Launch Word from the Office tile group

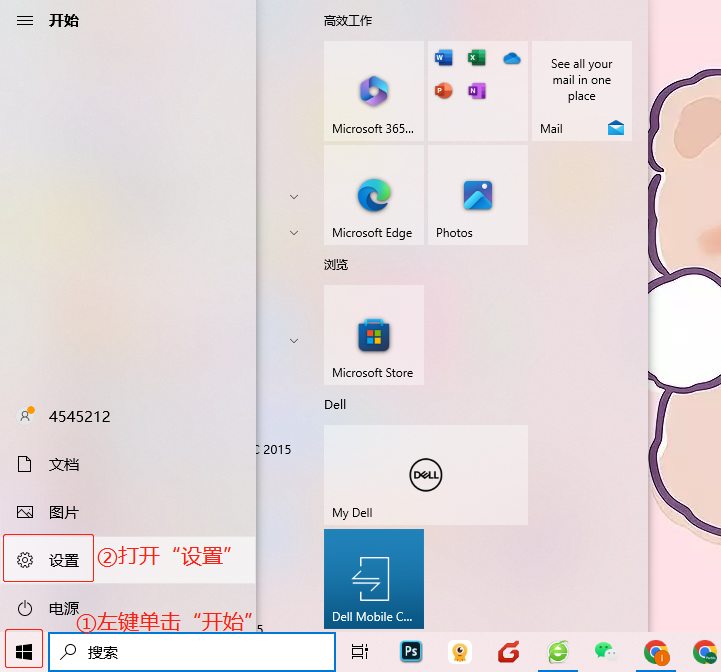pyautogui.click(x=444, y=58)
